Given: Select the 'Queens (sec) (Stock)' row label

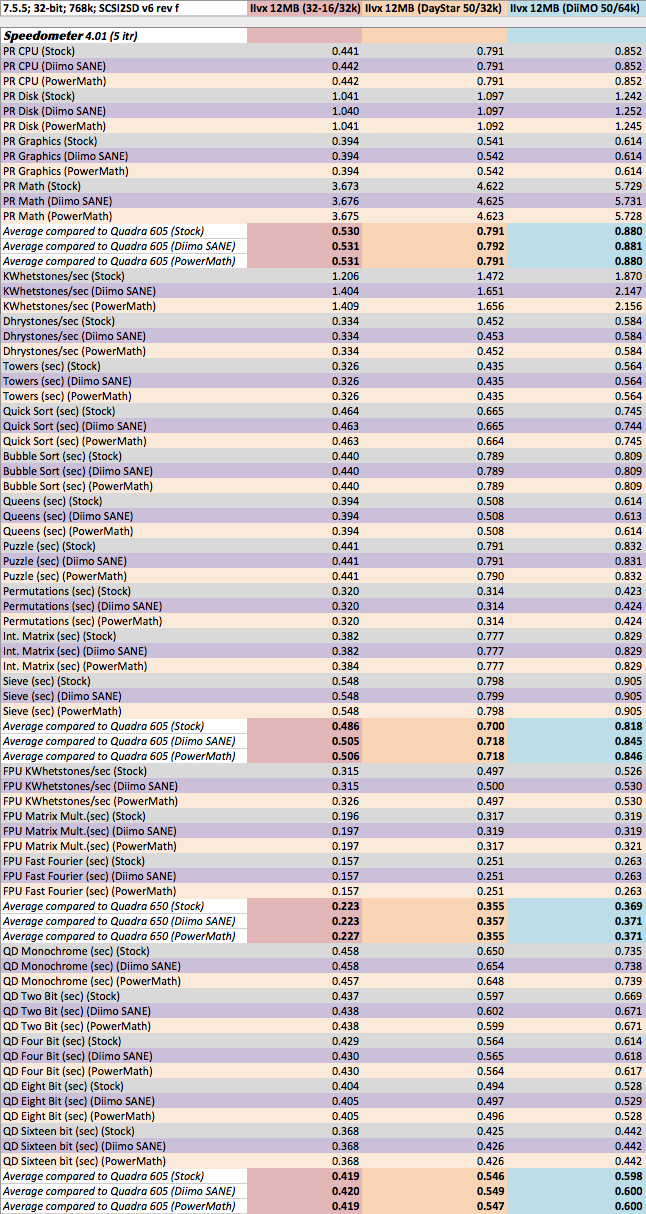Looking at the screenshot, I should (53, 501).
